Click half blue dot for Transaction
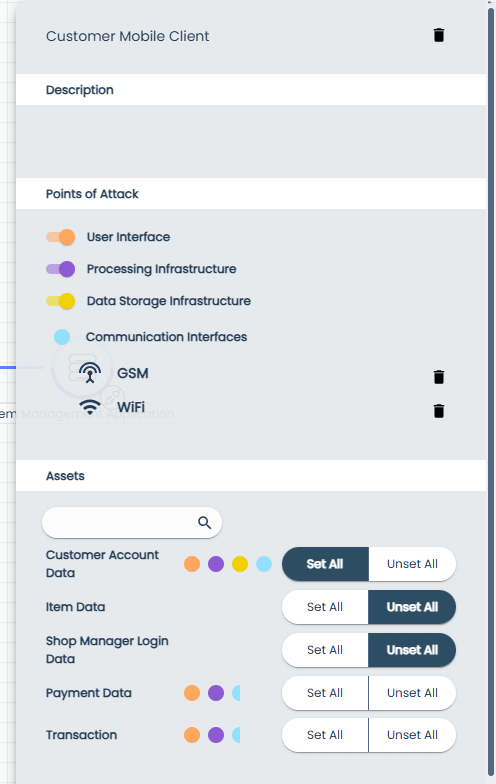 click(x=236, y=735)
